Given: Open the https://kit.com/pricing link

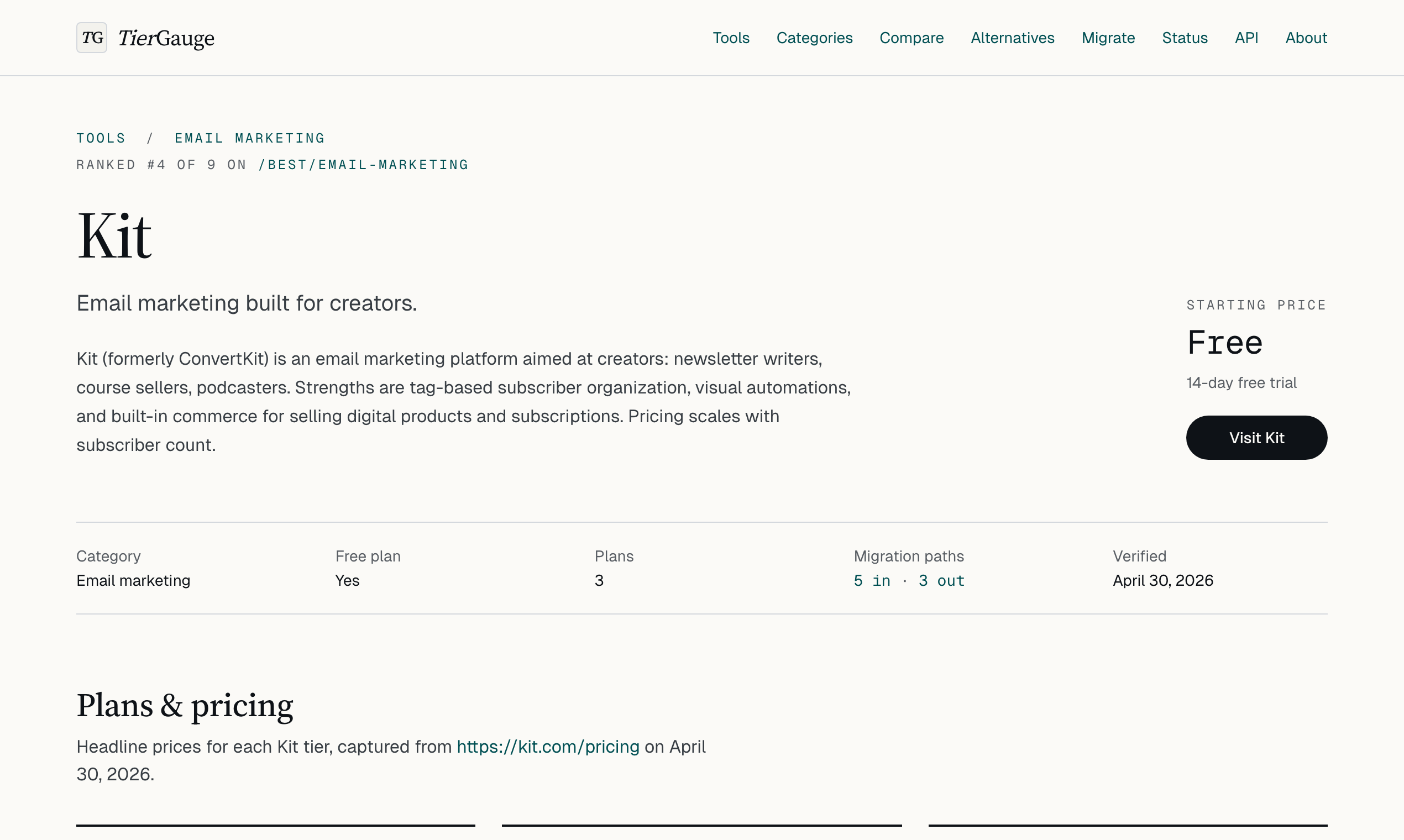Looking at the screenshot, I should coord(548,747).
